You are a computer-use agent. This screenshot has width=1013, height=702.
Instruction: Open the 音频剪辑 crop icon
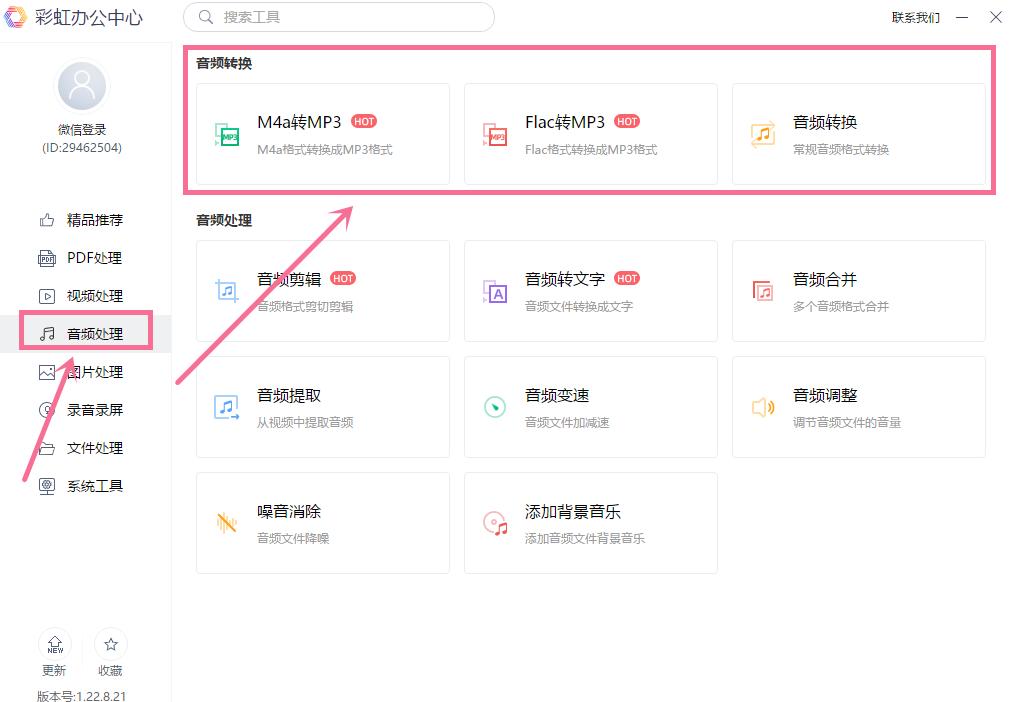click(227, 291)
